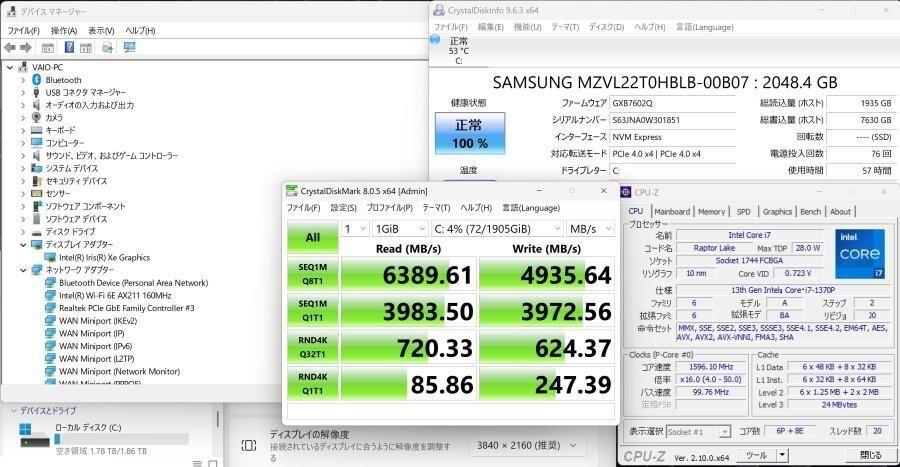Open the Socket #1 dropdown in CPU-Z
This screenshot has width=900, height=467.
pyautogui.click(x=698, y=431)
